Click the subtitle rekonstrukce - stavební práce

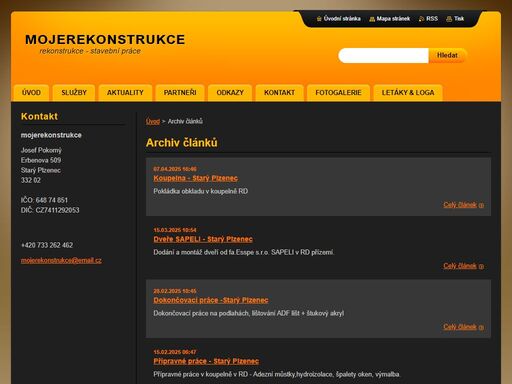pos(90,51)
